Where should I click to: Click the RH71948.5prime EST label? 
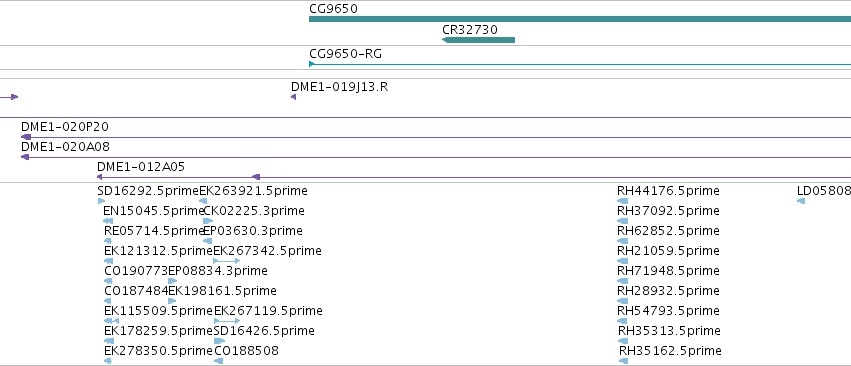(x=668, y=270)
